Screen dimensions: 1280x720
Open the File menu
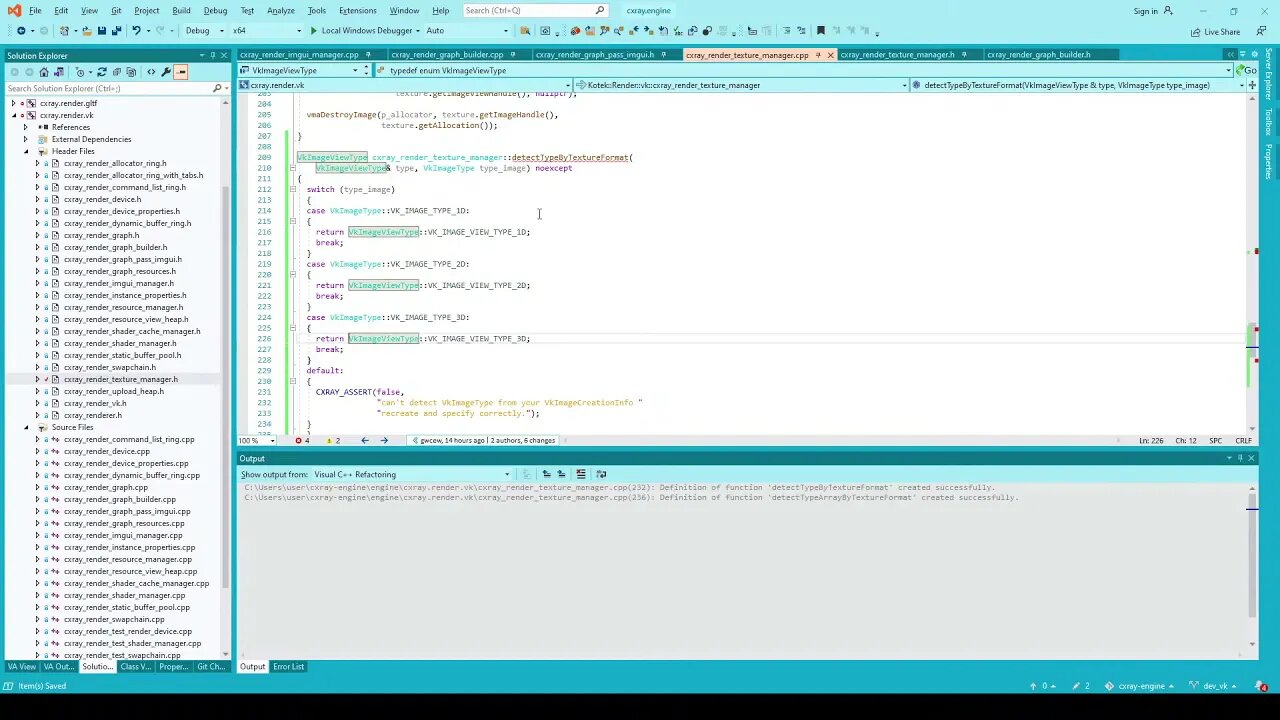point(35,11)
